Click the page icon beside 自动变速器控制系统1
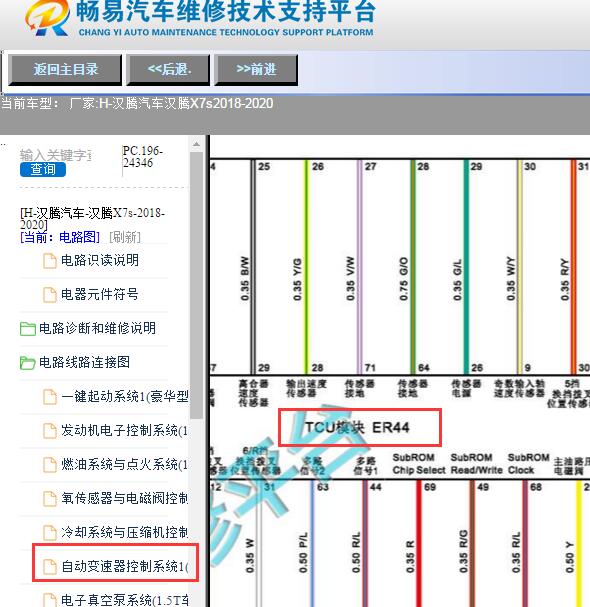Screen dimensions: 590x607 tap(50, 567)
